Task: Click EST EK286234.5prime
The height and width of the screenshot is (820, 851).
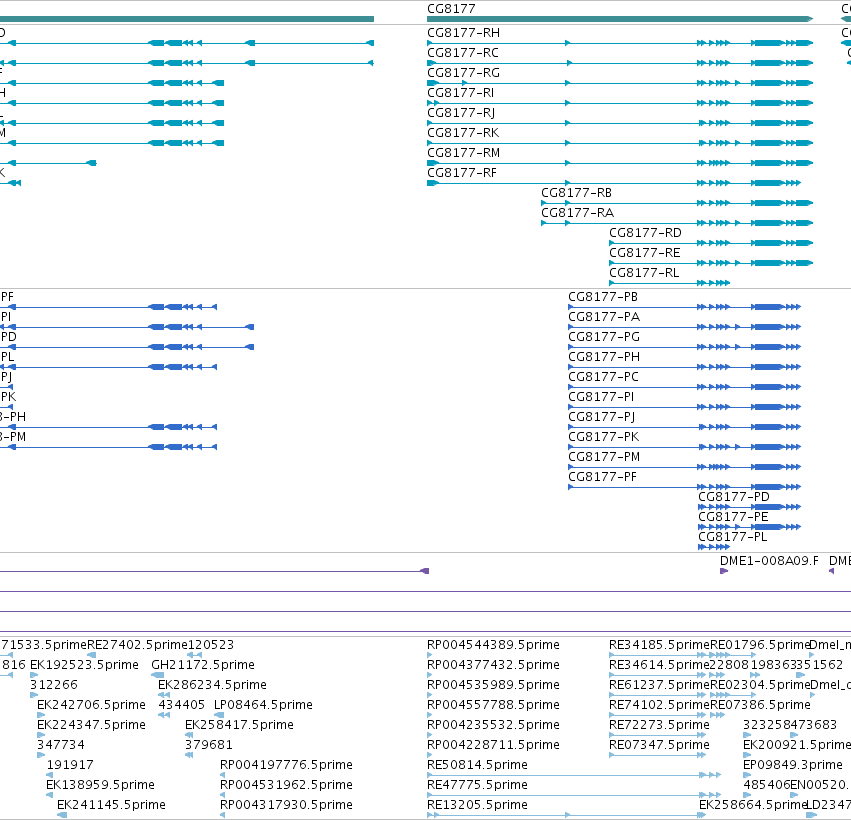Action: tap(212, 685)
